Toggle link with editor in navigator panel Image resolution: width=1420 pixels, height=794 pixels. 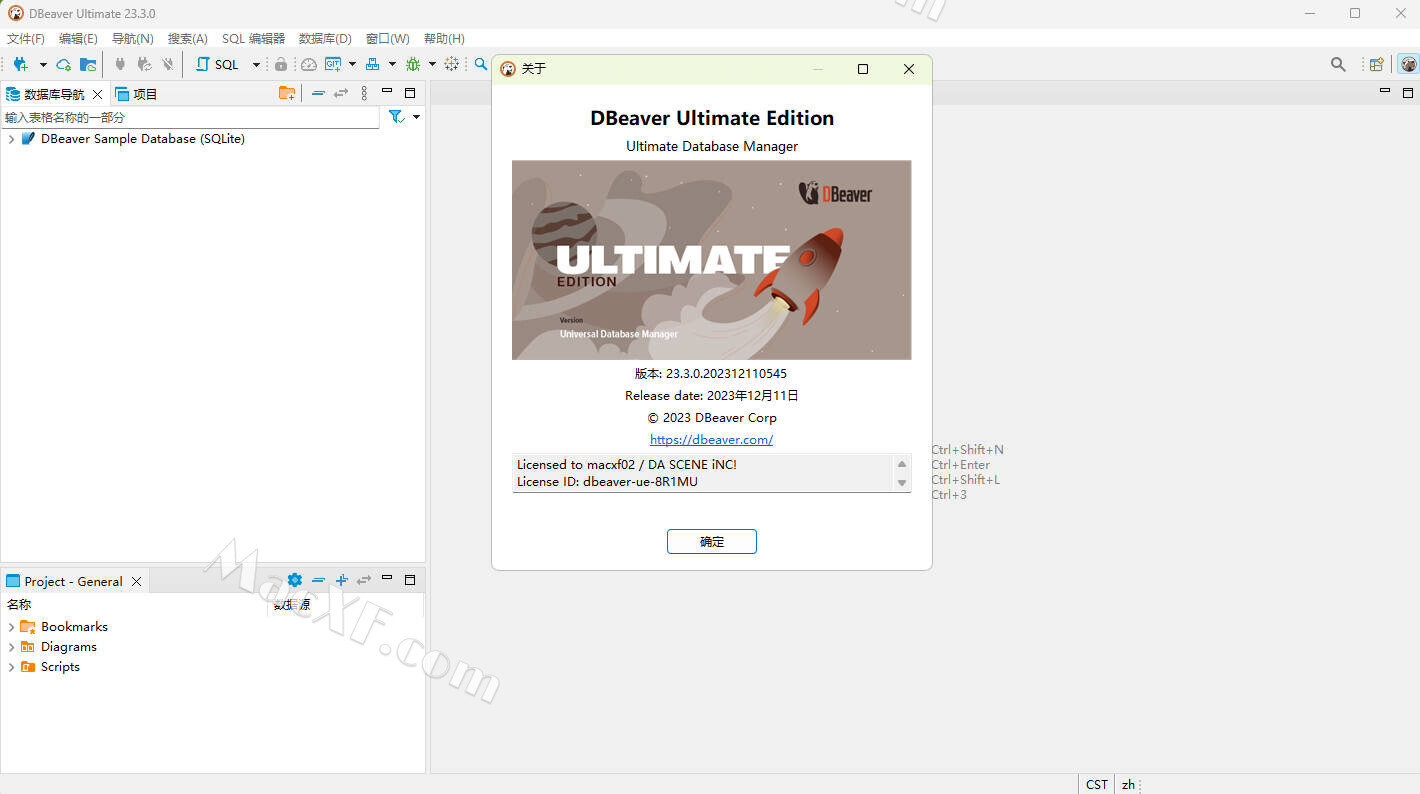point(341,93)
